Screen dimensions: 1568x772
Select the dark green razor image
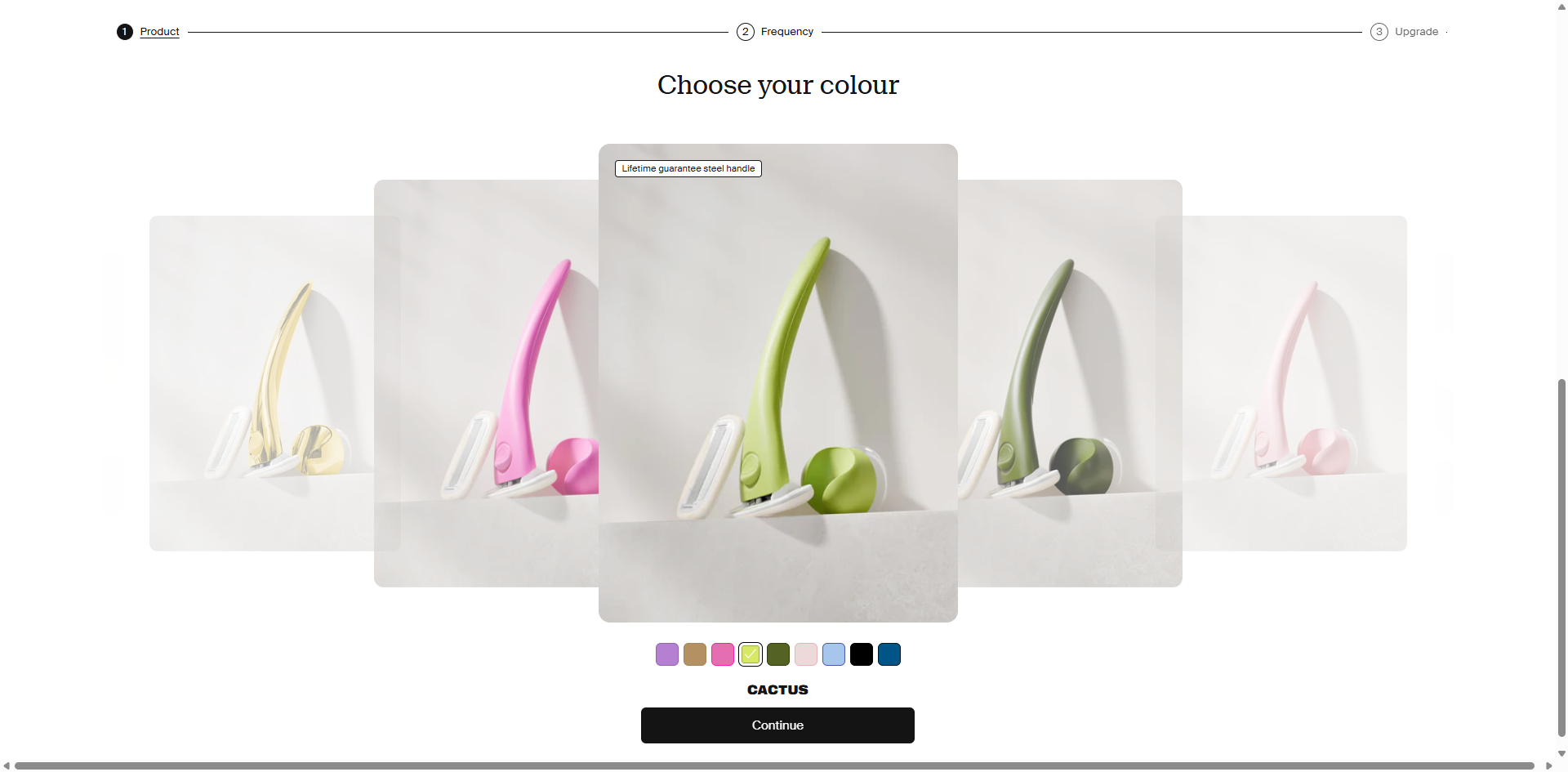pyautogui.click(x=1070, y=383)
